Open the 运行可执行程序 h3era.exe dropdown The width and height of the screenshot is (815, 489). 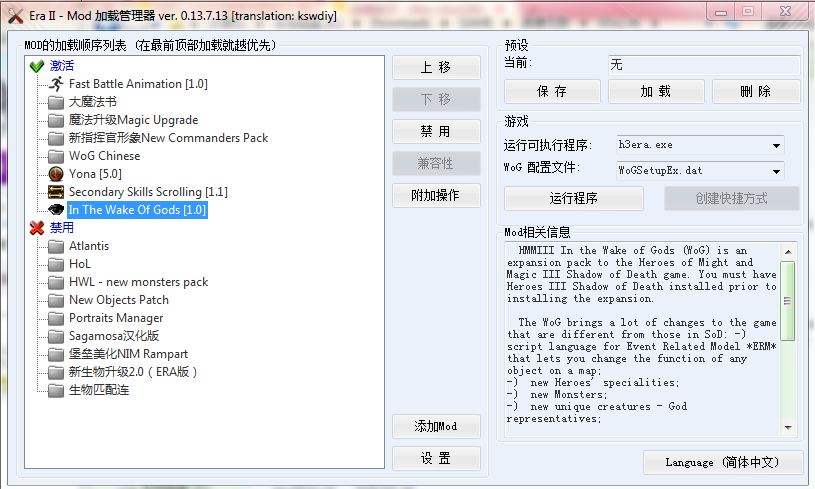(x=776, y=146)
